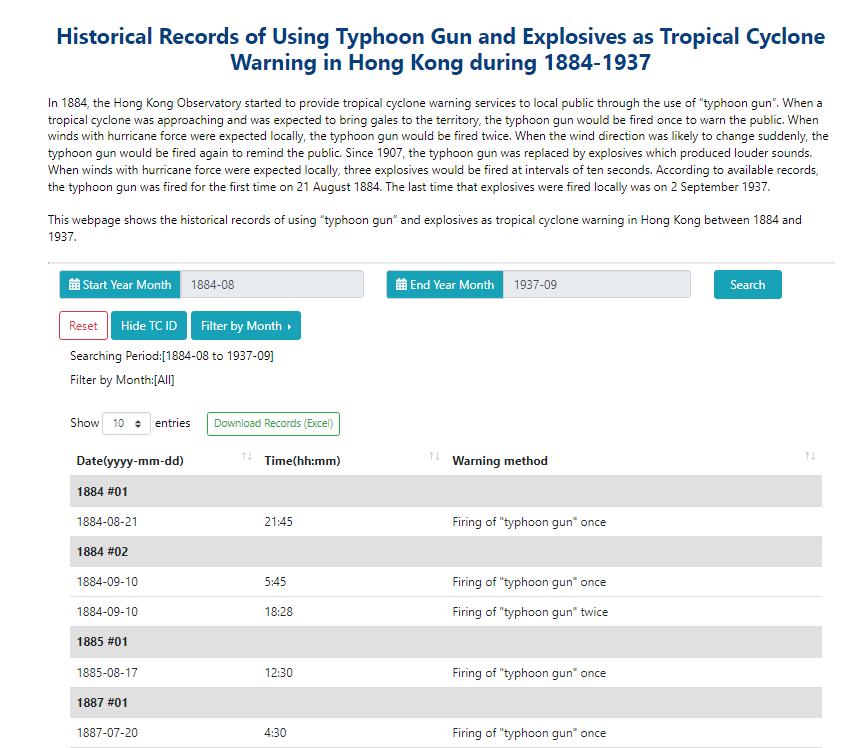Select the 1884 #01 group header row
868x748 pixels.
[440, 491]
